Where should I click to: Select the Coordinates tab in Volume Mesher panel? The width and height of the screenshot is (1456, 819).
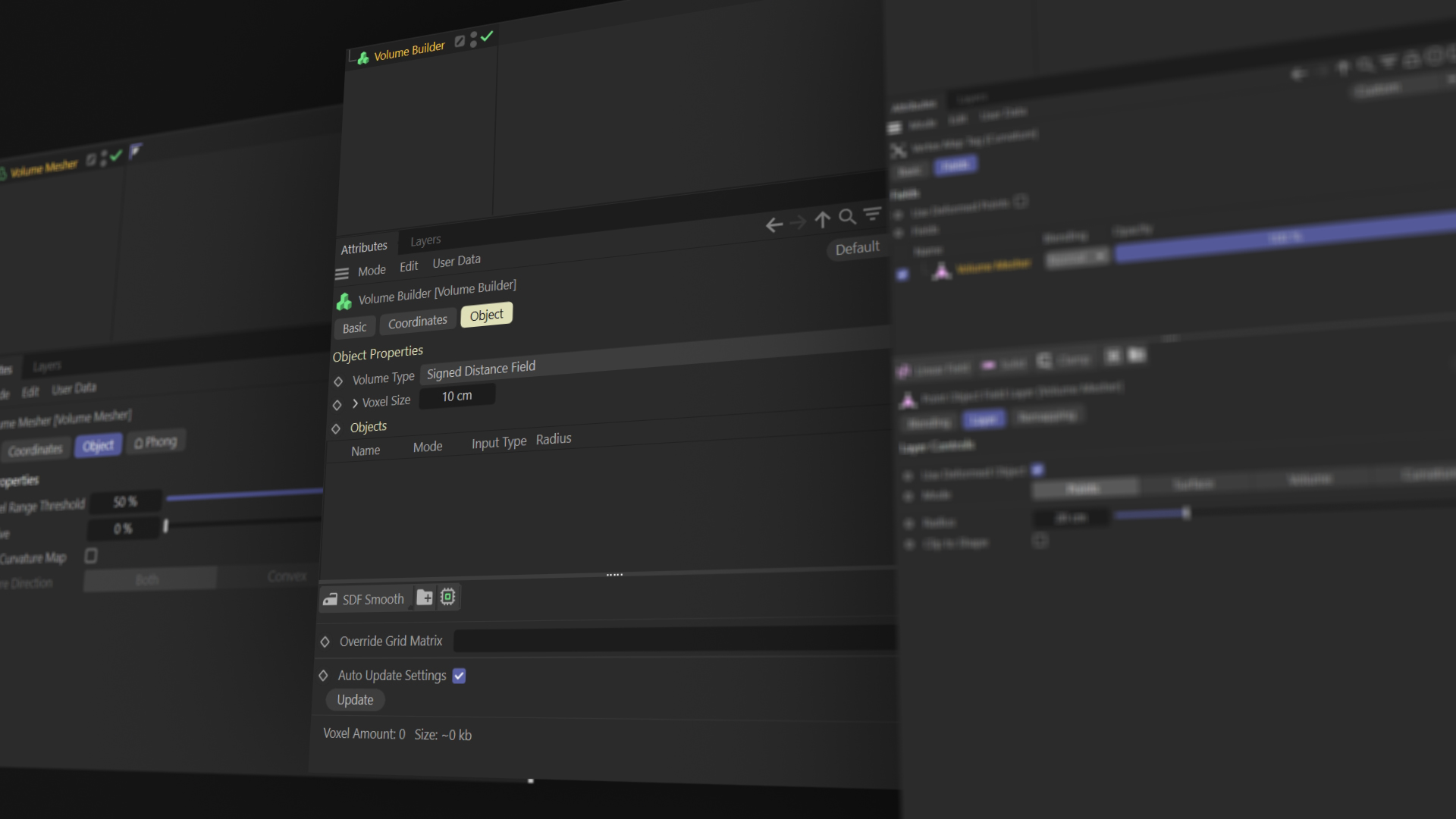(35, 450)
